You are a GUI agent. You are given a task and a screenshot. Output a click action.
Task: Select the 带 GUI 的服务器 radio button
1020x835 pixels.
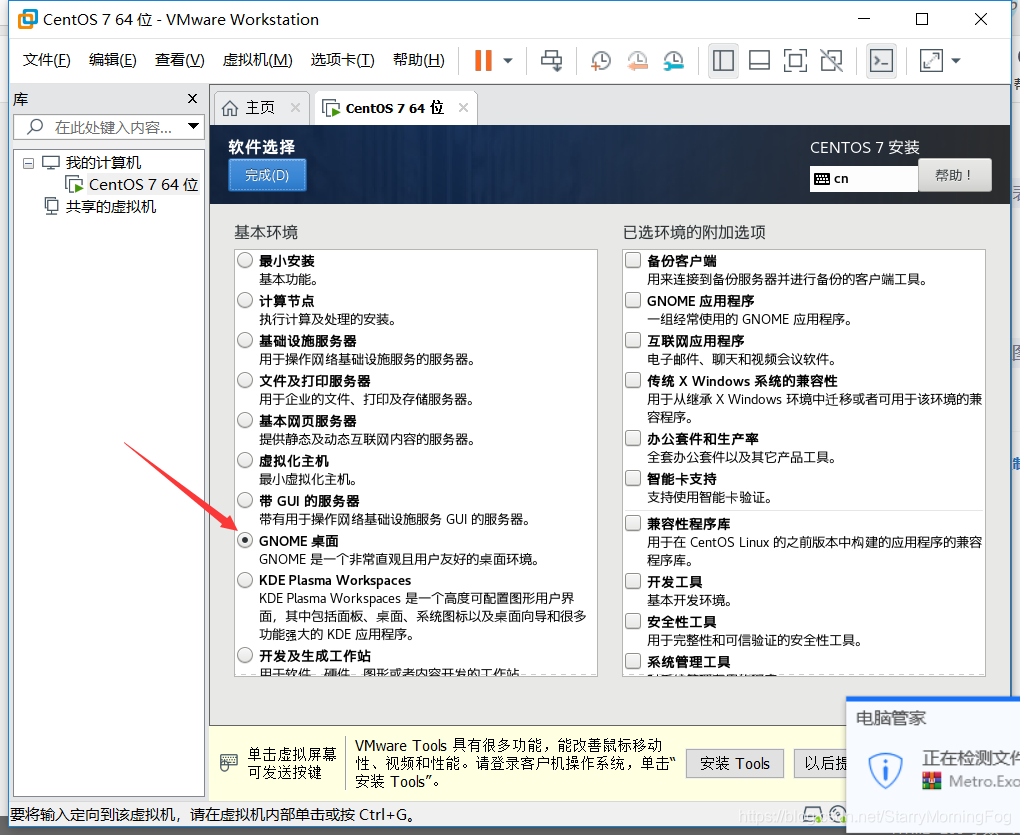pyautogui.click(x=245, y=500)
